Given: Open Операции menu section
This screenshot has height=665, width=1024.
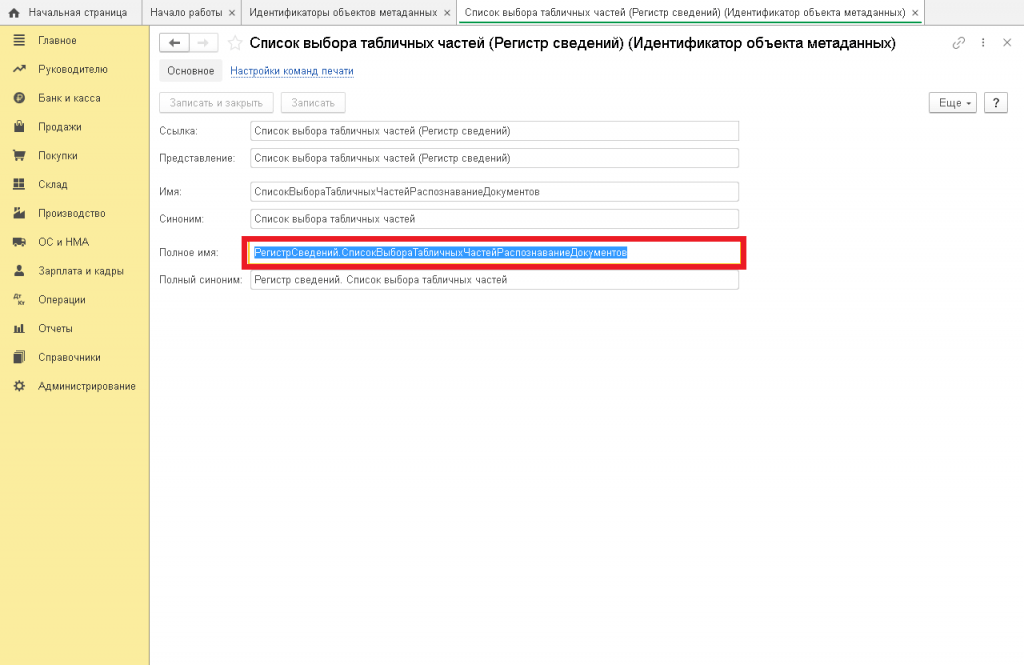Looking at the screenshot, I should [x=61, y=299].
